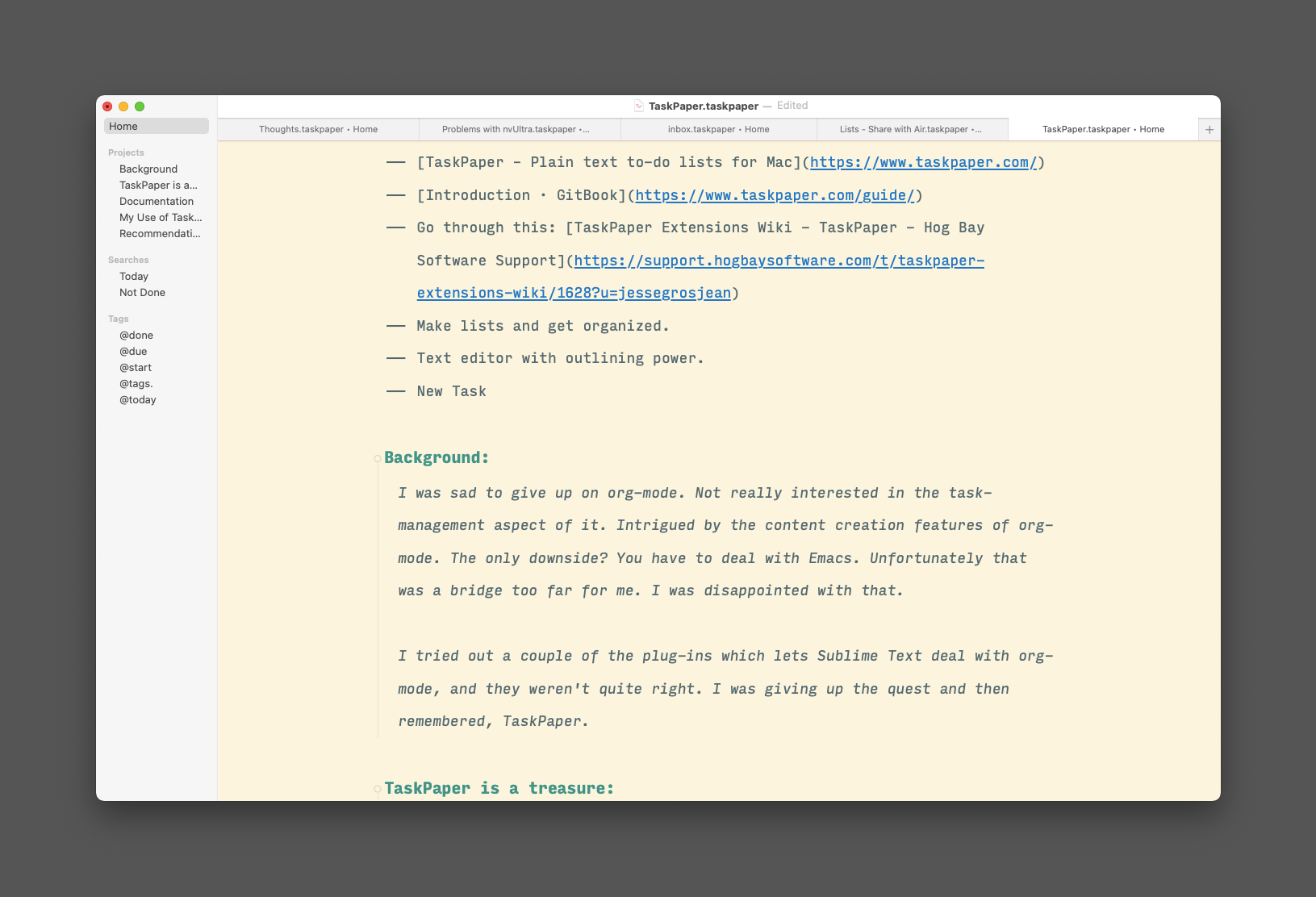Click the note paragraph starting 'I tried out a couple'
Screen dimensions: 1316x897
(x=725, y=689)
